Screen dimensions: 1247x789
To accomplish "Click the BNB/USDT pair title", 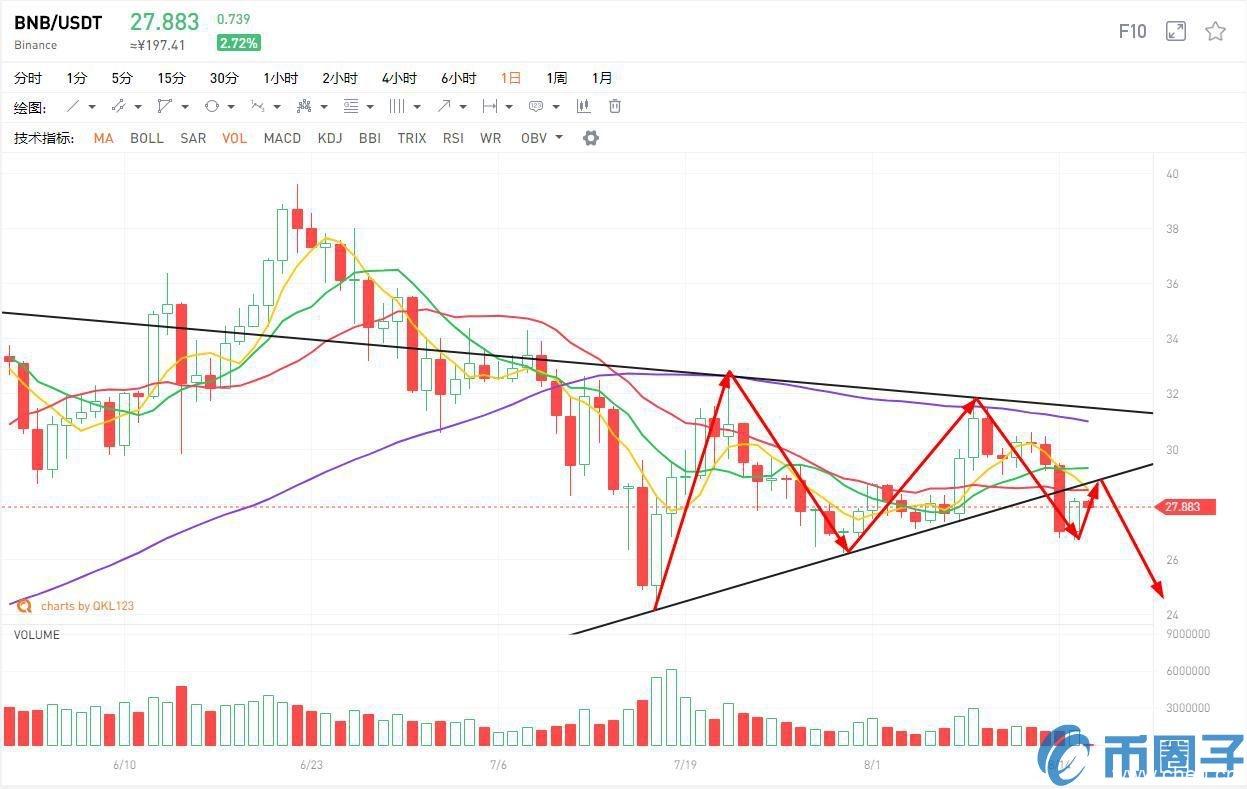I will click(x=58, y=23).
